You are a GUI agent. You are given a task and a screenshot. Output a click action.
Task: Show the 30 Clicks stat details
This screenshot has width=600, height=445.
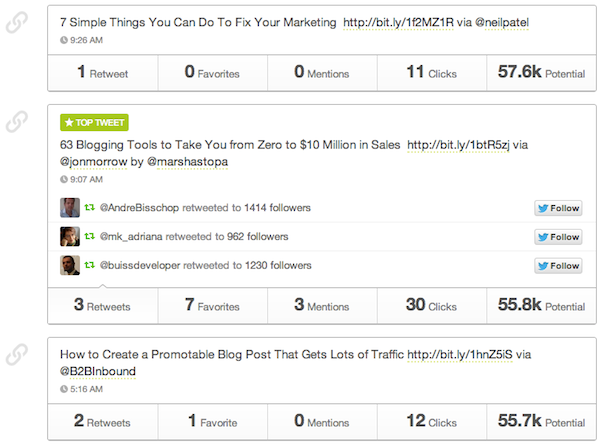(x=431, y=305)
